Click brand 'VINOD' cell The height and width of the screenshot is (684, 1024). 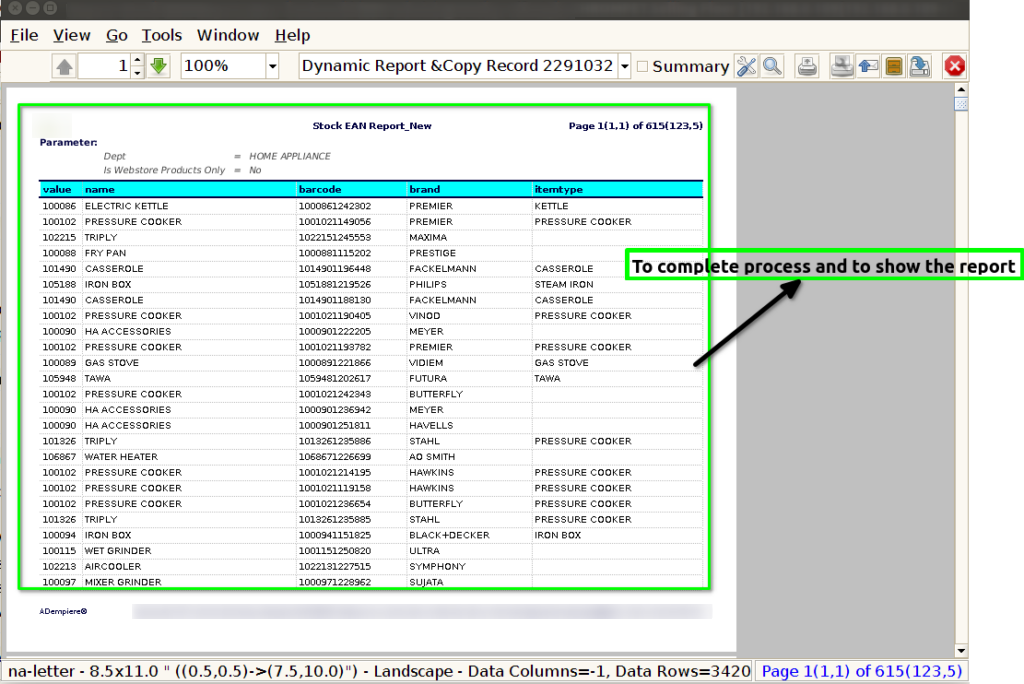click(424, 316)
